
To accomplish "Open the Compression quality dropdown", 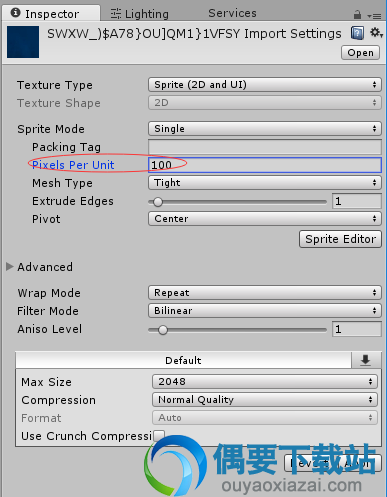I will click(265, 400).
